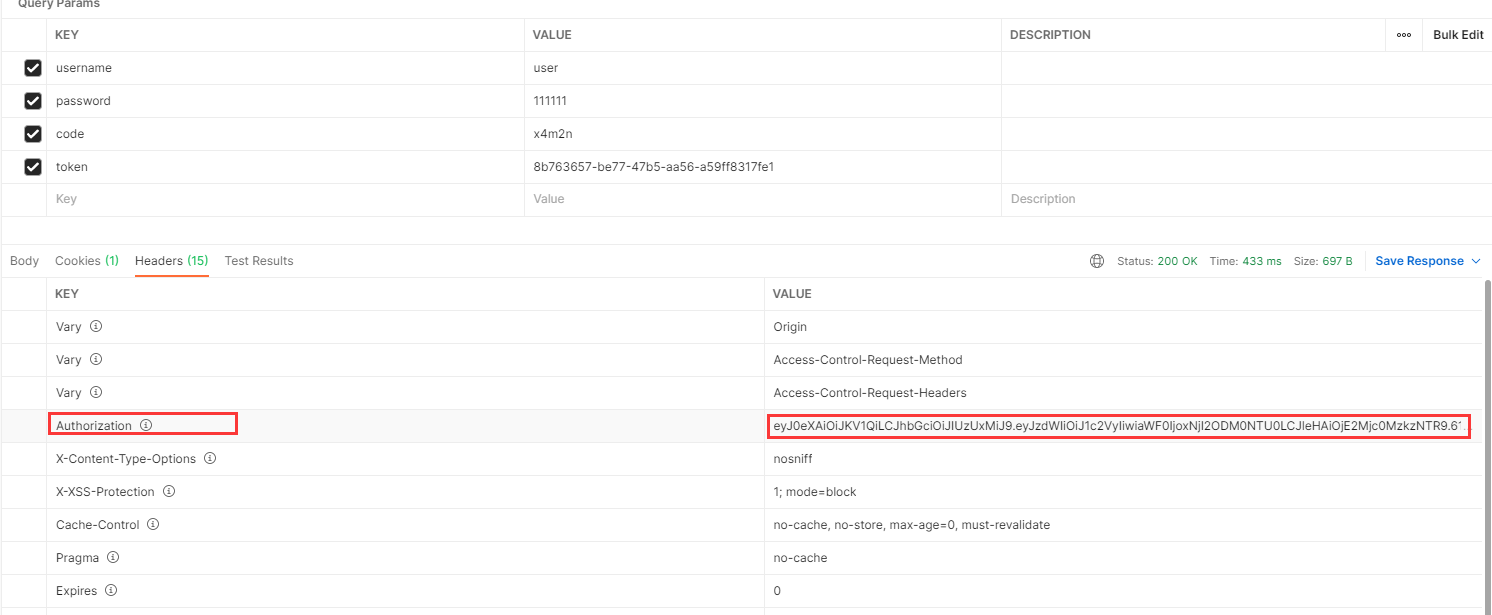Click the Origin header value

pos(790,327)
